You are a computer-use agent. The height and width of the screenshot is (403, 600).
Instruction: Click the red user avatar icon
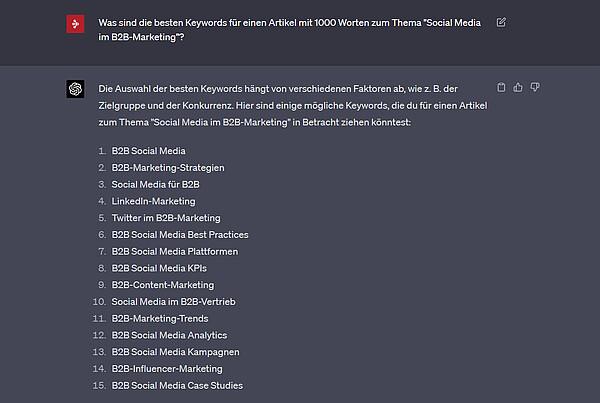(75, 24)
